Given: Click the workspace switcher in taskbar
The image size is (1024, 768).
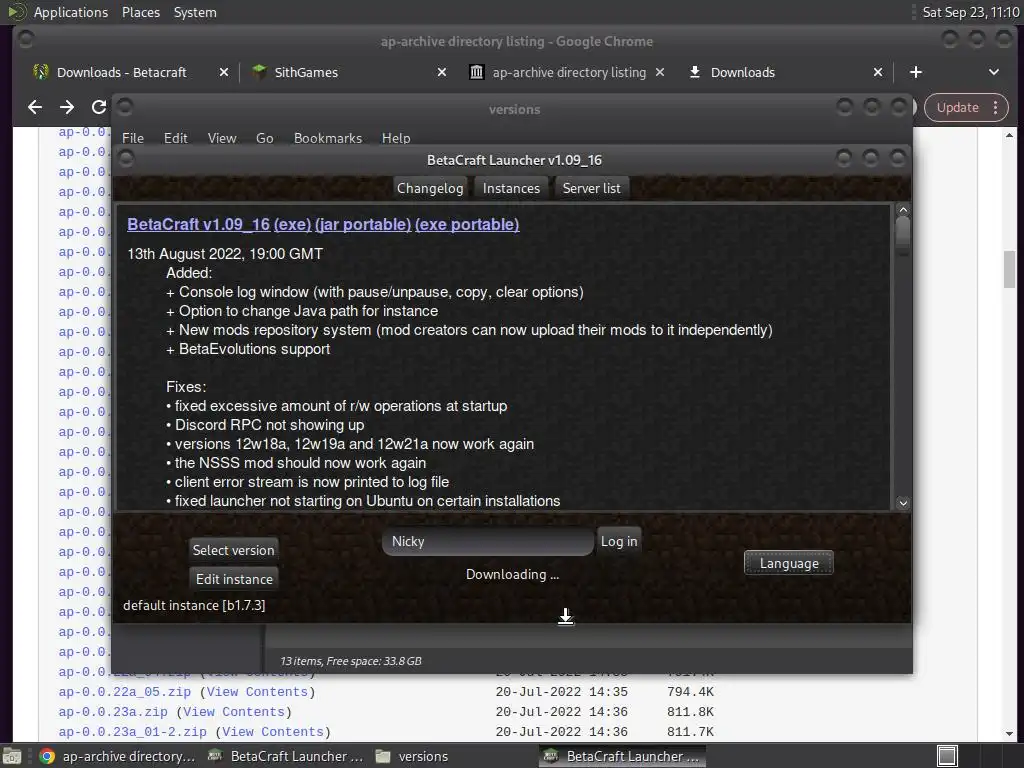Looking at the screenshot, I should [x=947, y=756].
